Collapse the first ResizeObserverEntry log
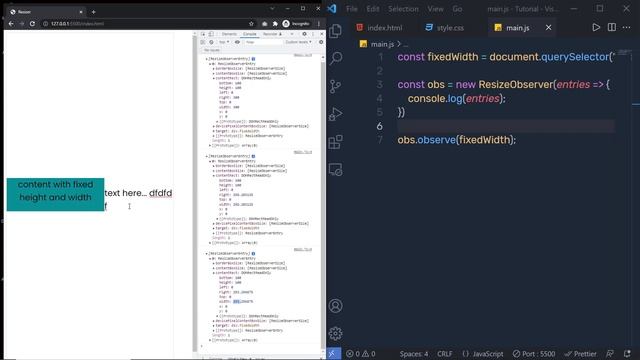 point(207,59)
